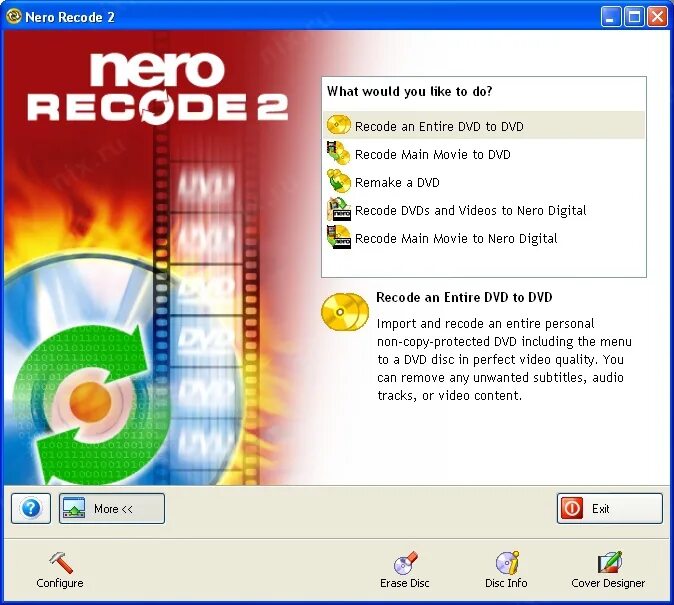Click the Cover Designer label
The height and width of the screenshot is (605, 674).
tap(608, 583)
